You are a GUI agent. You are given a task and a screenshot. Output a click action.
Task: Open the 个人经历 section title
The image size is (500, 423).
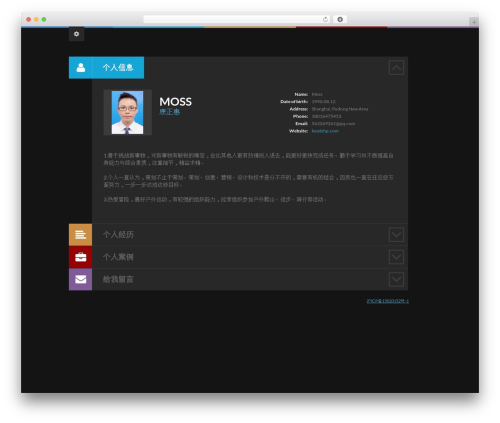118,235
